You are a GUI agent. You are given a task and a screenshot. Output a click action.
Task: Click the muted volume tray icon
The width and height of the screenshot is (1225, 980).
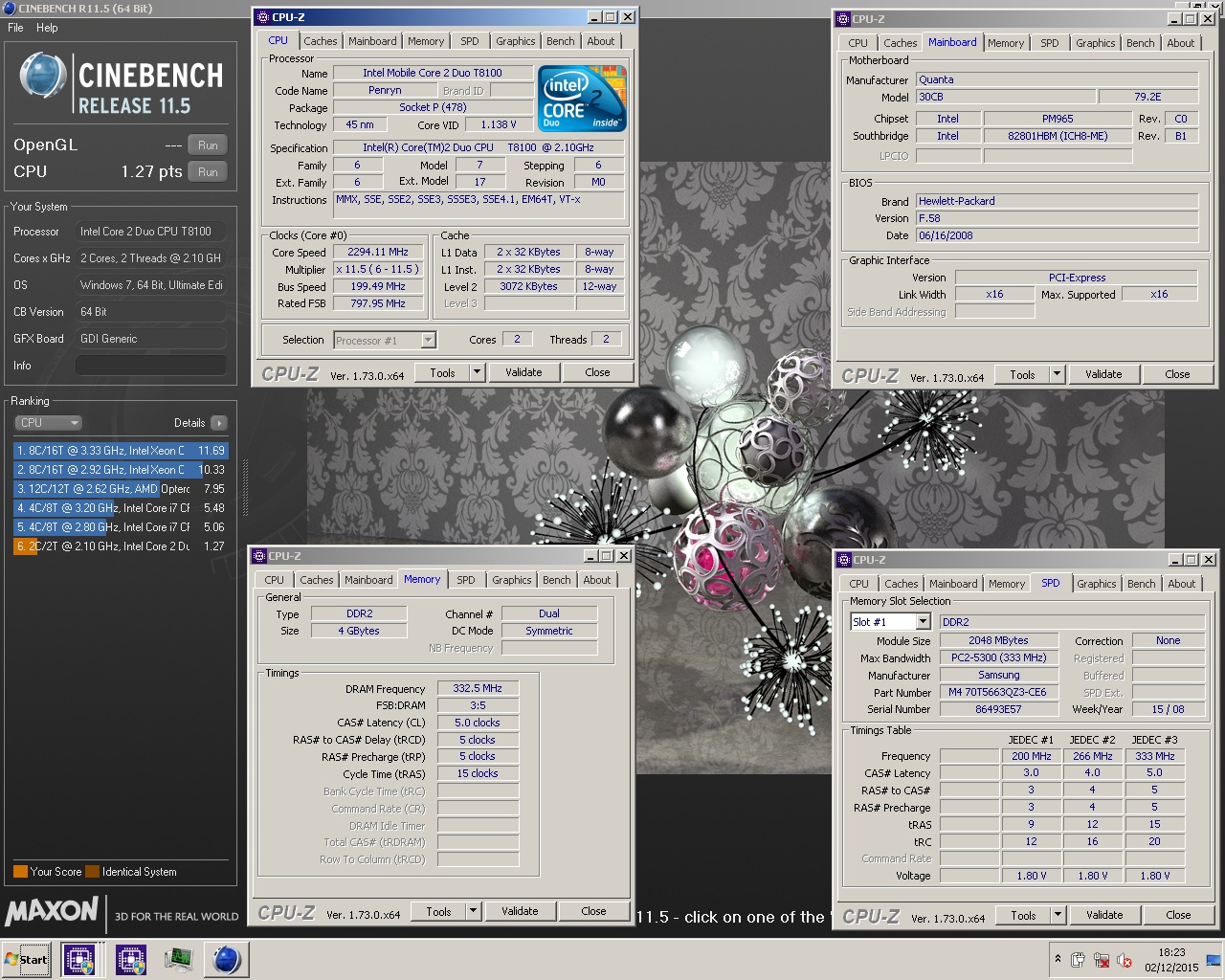pyautogui.click(x=1125, y=960)
